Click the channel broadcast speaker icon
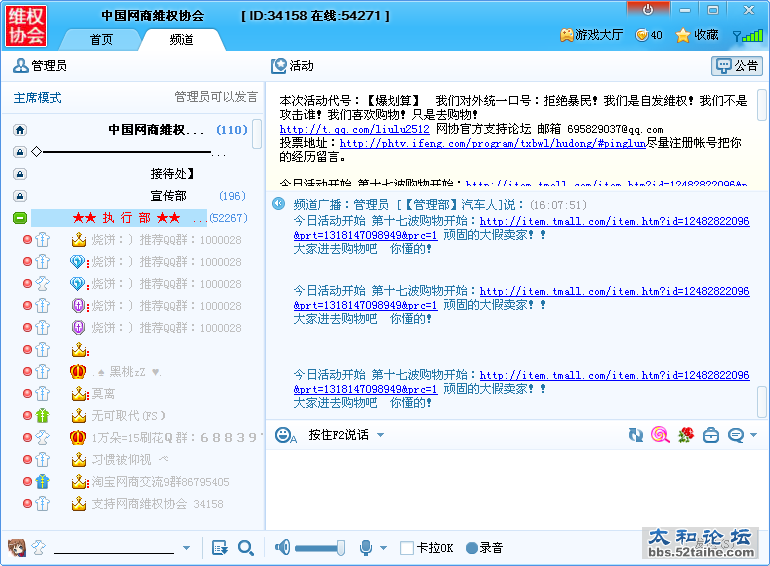The image size is (770, 566). (x=278, y=204)
